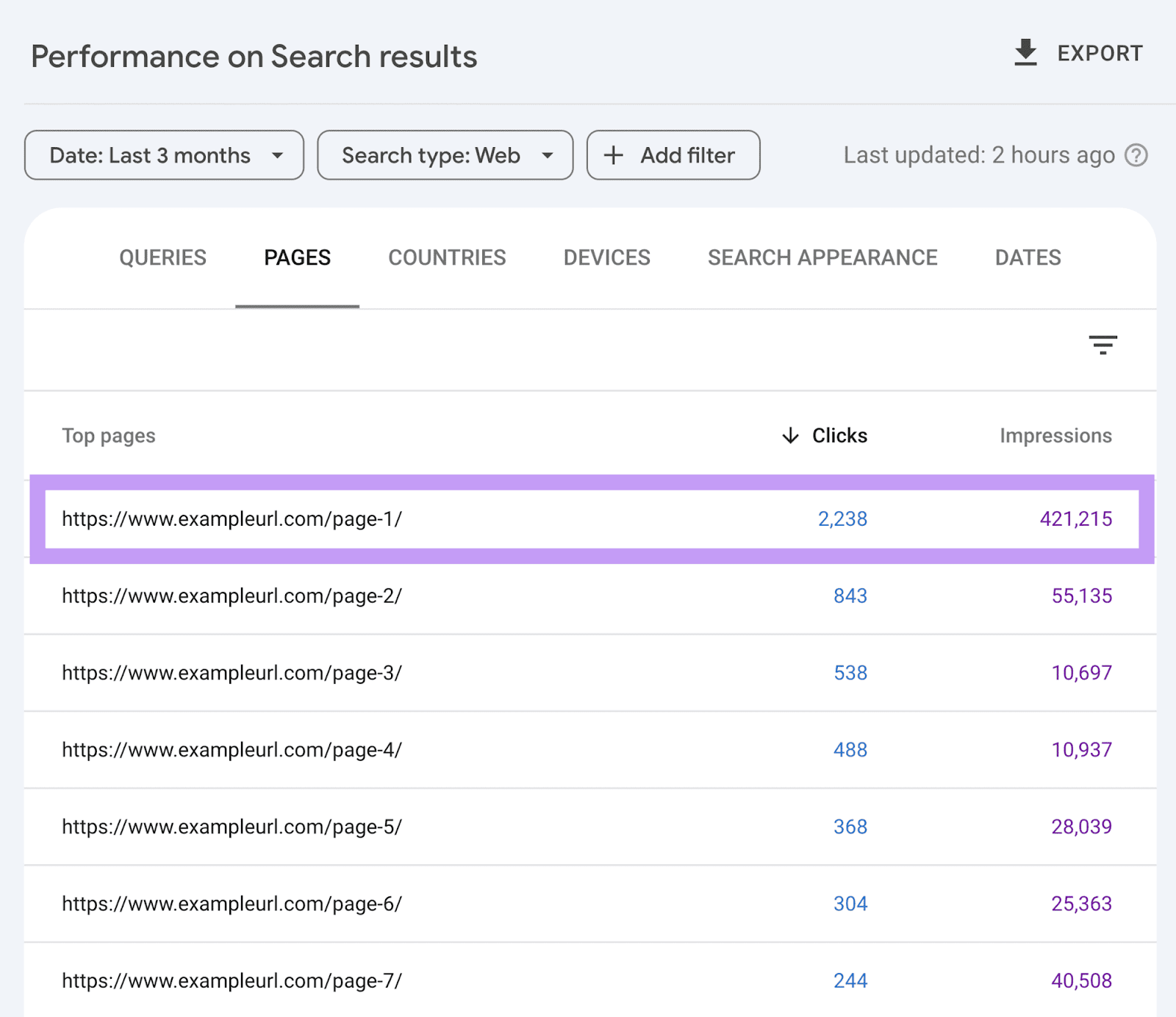This screenshot has width=1176, height=1017.
Task: Click the 2,238 clicks link for page-1
Action: (842, 518)
